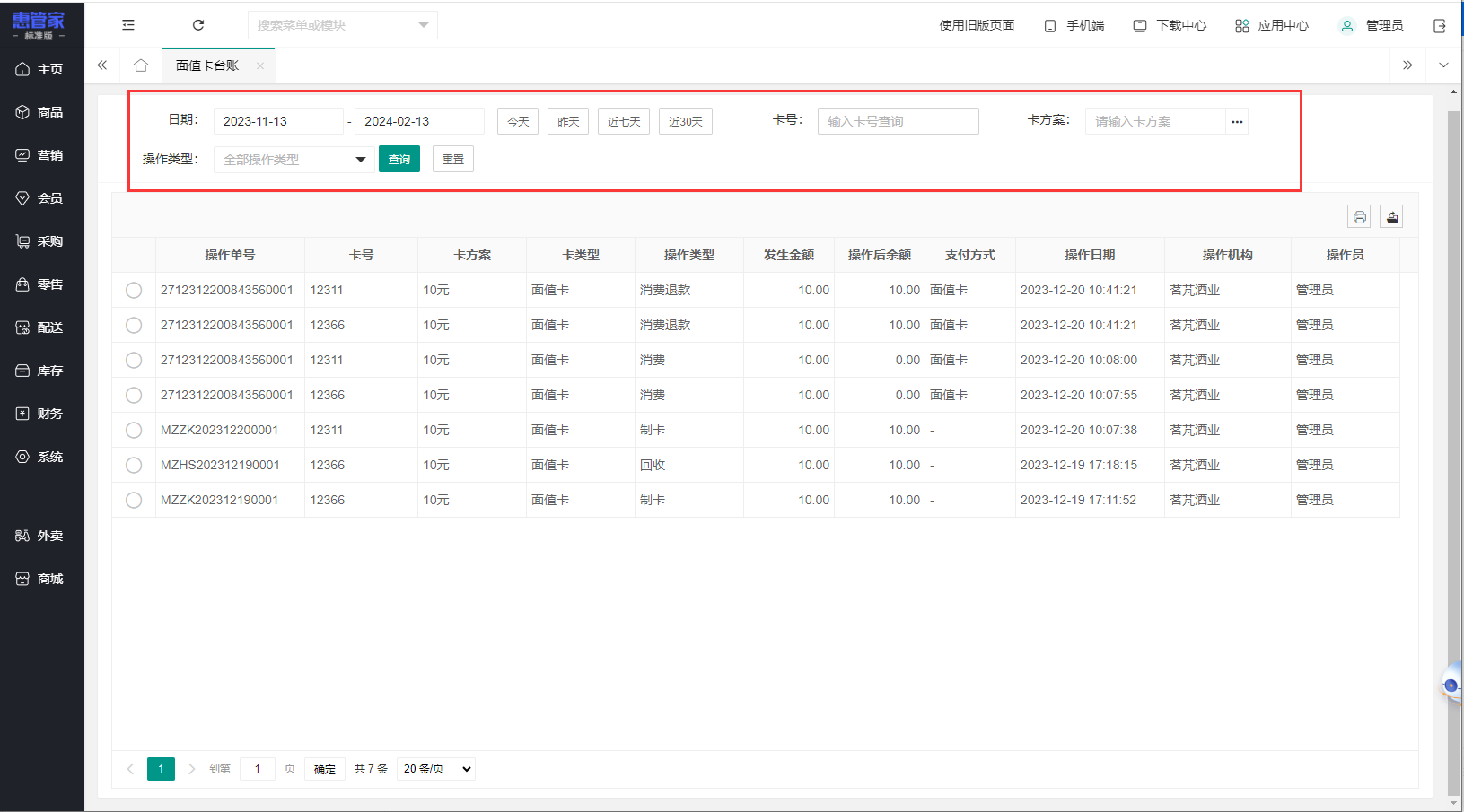Image resolution: width=1464 pixels, height=812 pixels.
Task: Switch to 面值卡台账 tab
Action: [207, 65]
